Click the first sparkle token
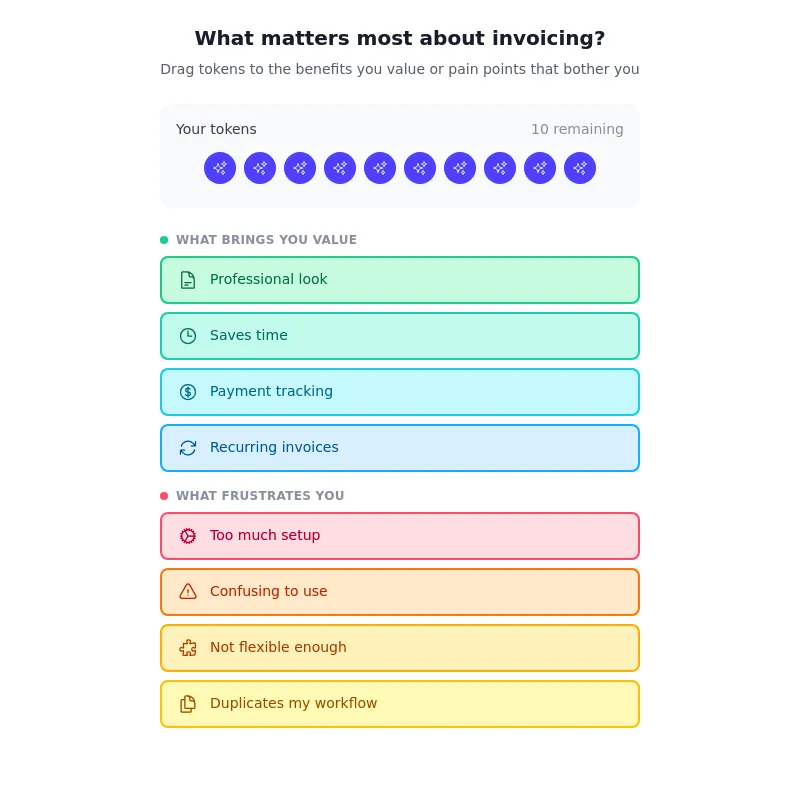Screen dimensions: 800x800 click(x=220, y=168)
